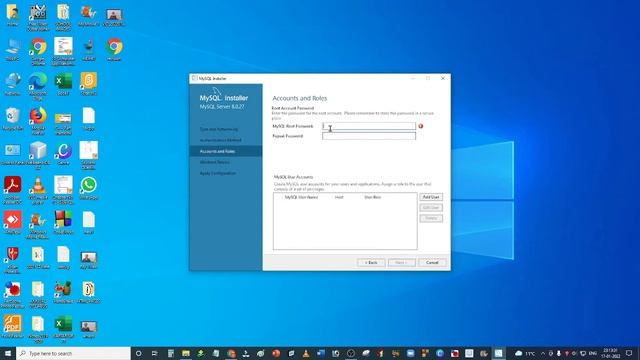Viewport: 640px width, 360px height.
Task: Open the Foxit Reader desktop shortcut
Action: [x=12, y=327]
